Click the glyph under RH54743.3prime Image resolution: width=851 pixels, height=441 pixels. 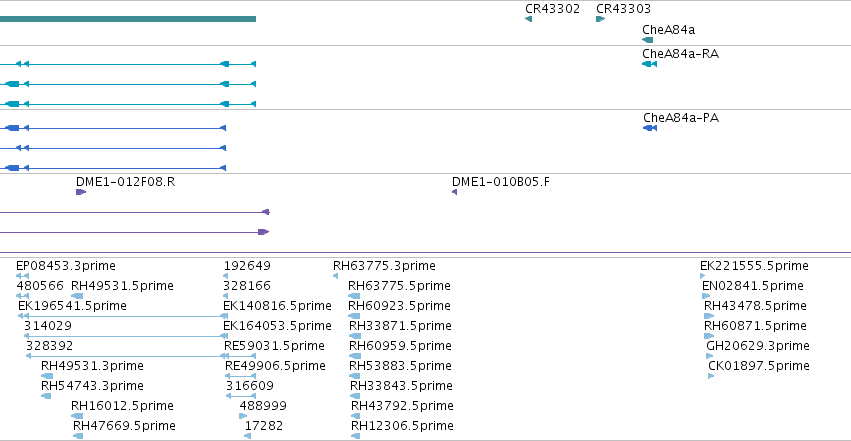coord(46,397)
